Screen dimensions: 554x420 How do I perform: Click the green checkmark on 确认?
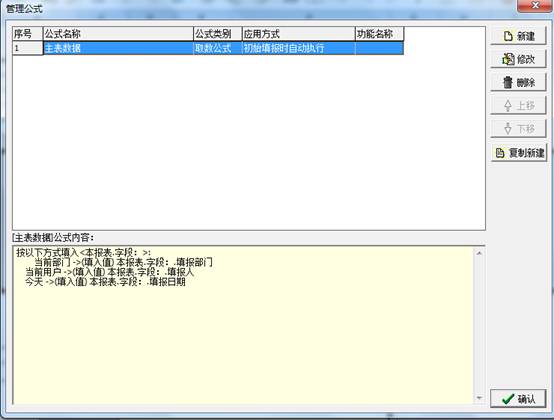pos(508,399)
